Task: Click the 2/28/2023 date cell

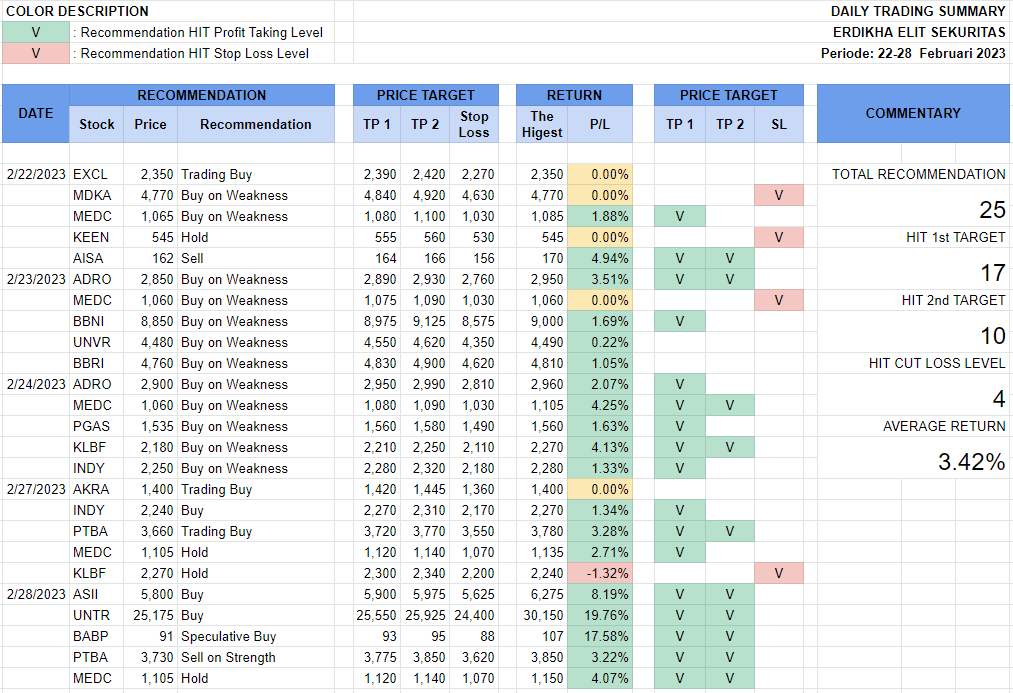Action: 36,594
